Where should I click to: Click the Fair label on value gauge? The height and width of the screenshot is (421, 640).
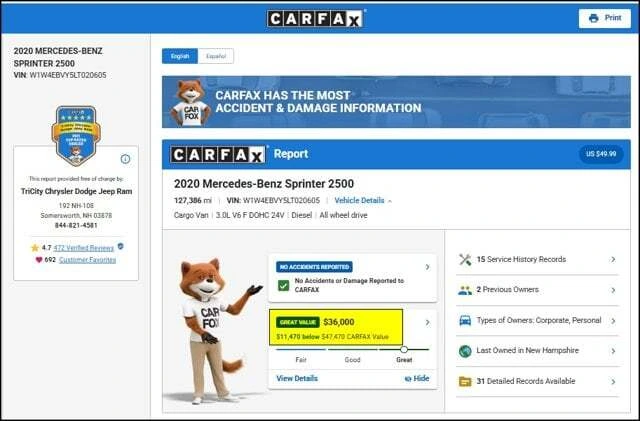point(301,360)
